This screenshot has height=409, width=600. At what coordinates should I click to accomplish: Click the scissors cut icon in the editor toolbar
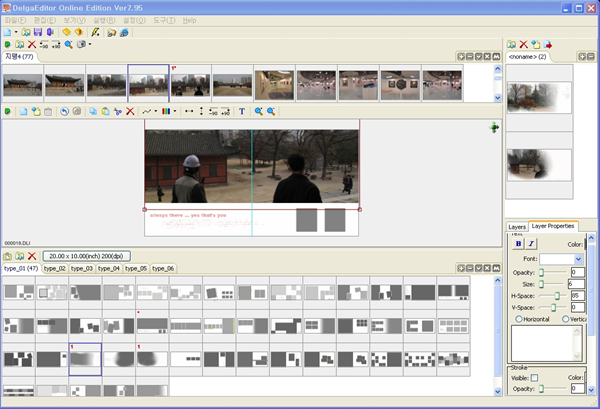[x=118, y=112]
